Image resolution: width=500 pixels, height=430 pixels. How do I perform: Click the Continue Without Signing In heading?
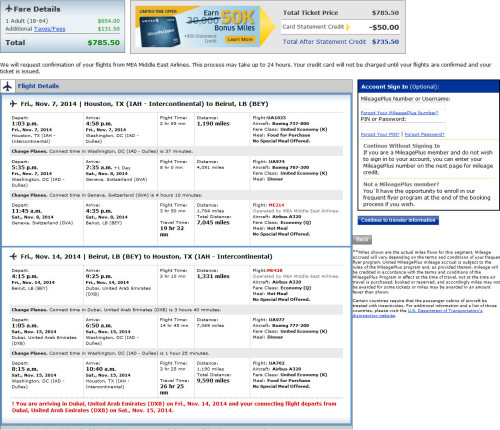pos(402,146)
